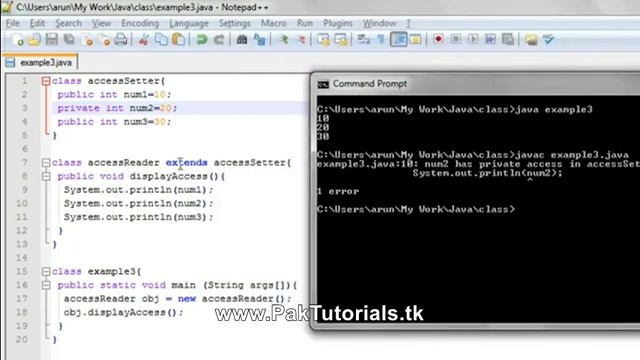Toggle synchronized vertical scrolling
This screenshot has width=640, height=360.
324,40
